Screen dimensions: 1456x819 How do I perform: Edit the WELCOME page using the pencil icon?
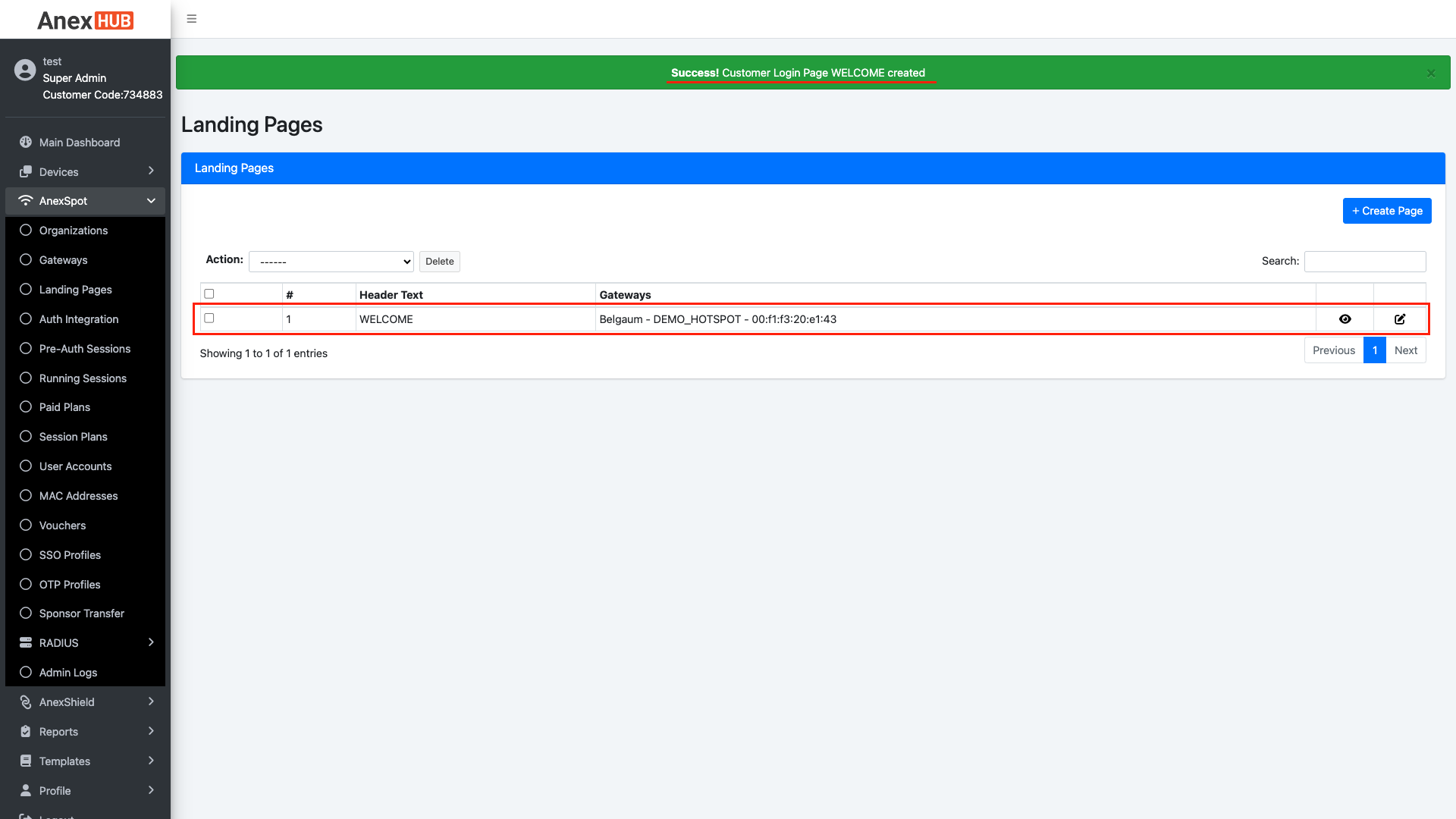tap(1400, 319)
